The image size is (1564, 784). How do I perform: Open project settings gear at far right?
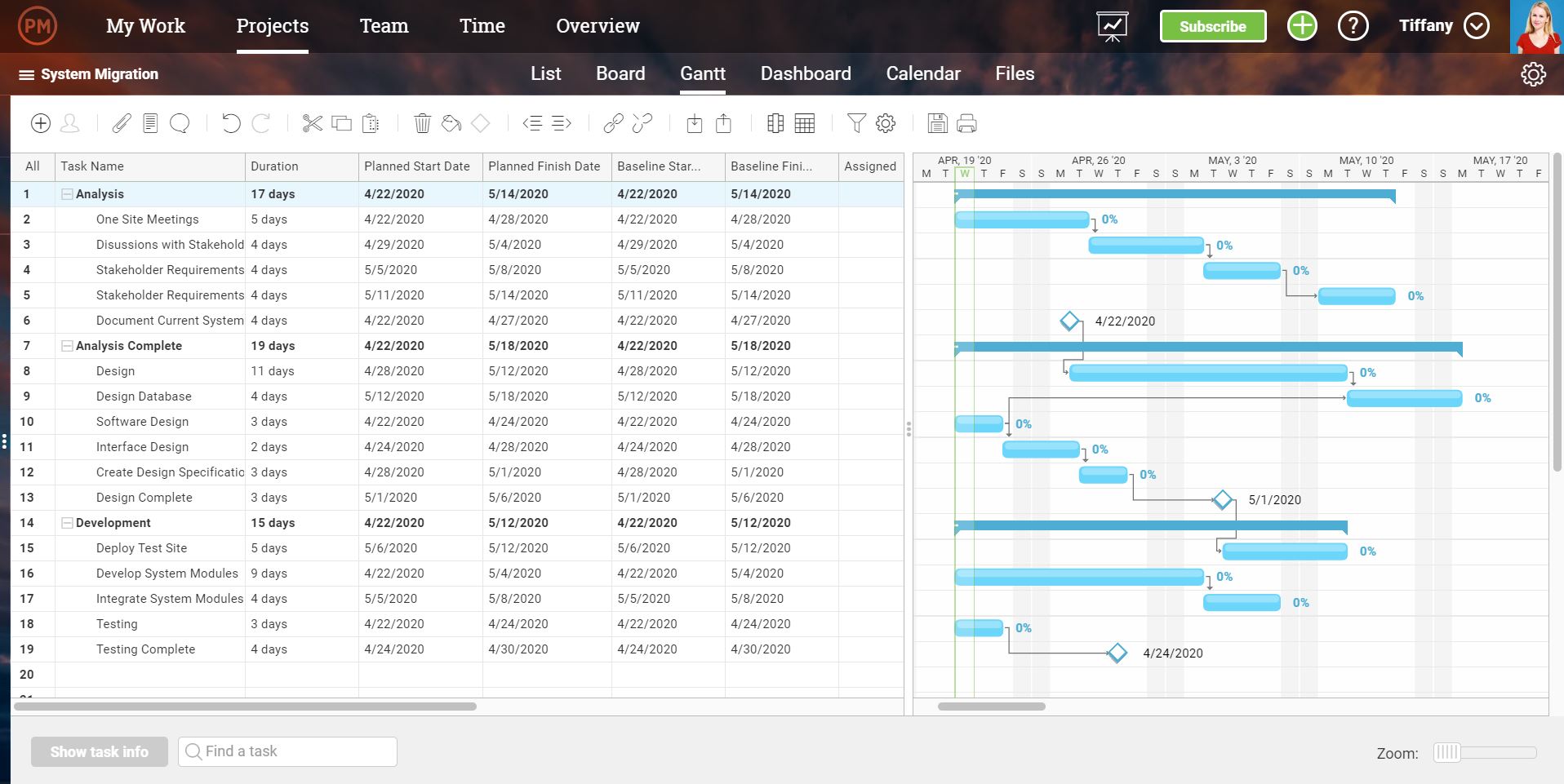(x=1533, y=74)
